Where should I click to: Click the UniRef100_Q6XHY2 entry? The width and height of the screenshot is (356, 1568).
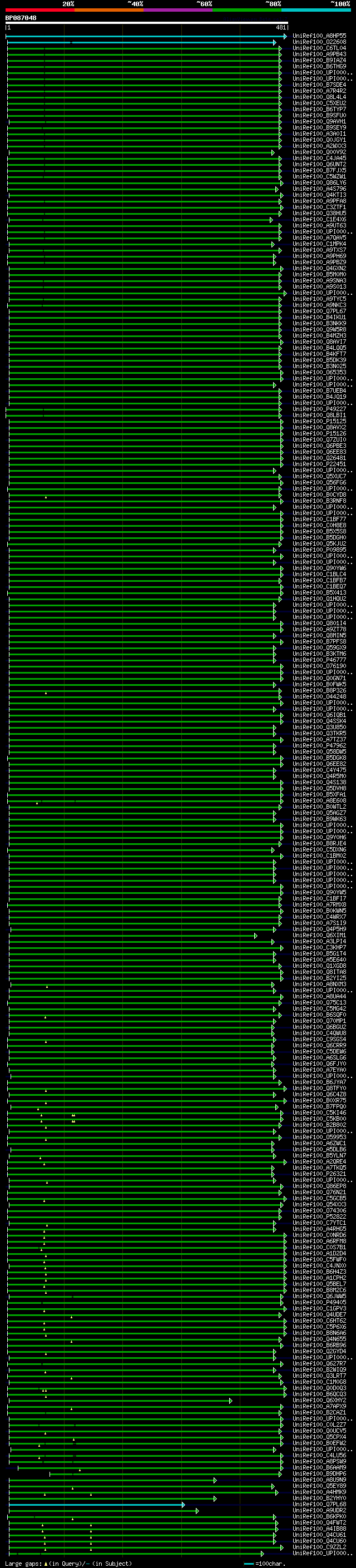pyautogui.click(x=319, y=1400)
